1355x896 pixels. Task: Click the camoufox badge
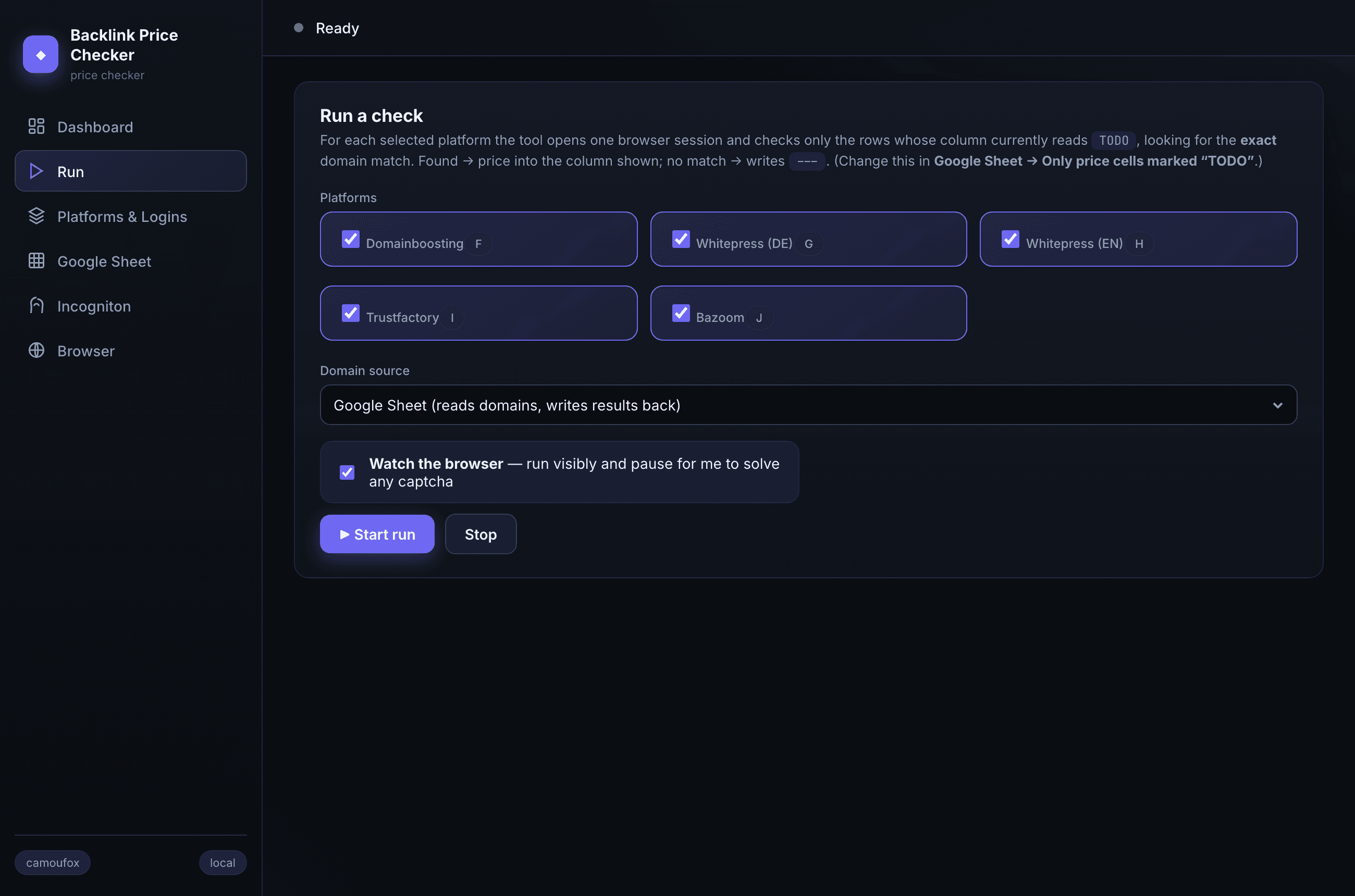tap(53, 862)
